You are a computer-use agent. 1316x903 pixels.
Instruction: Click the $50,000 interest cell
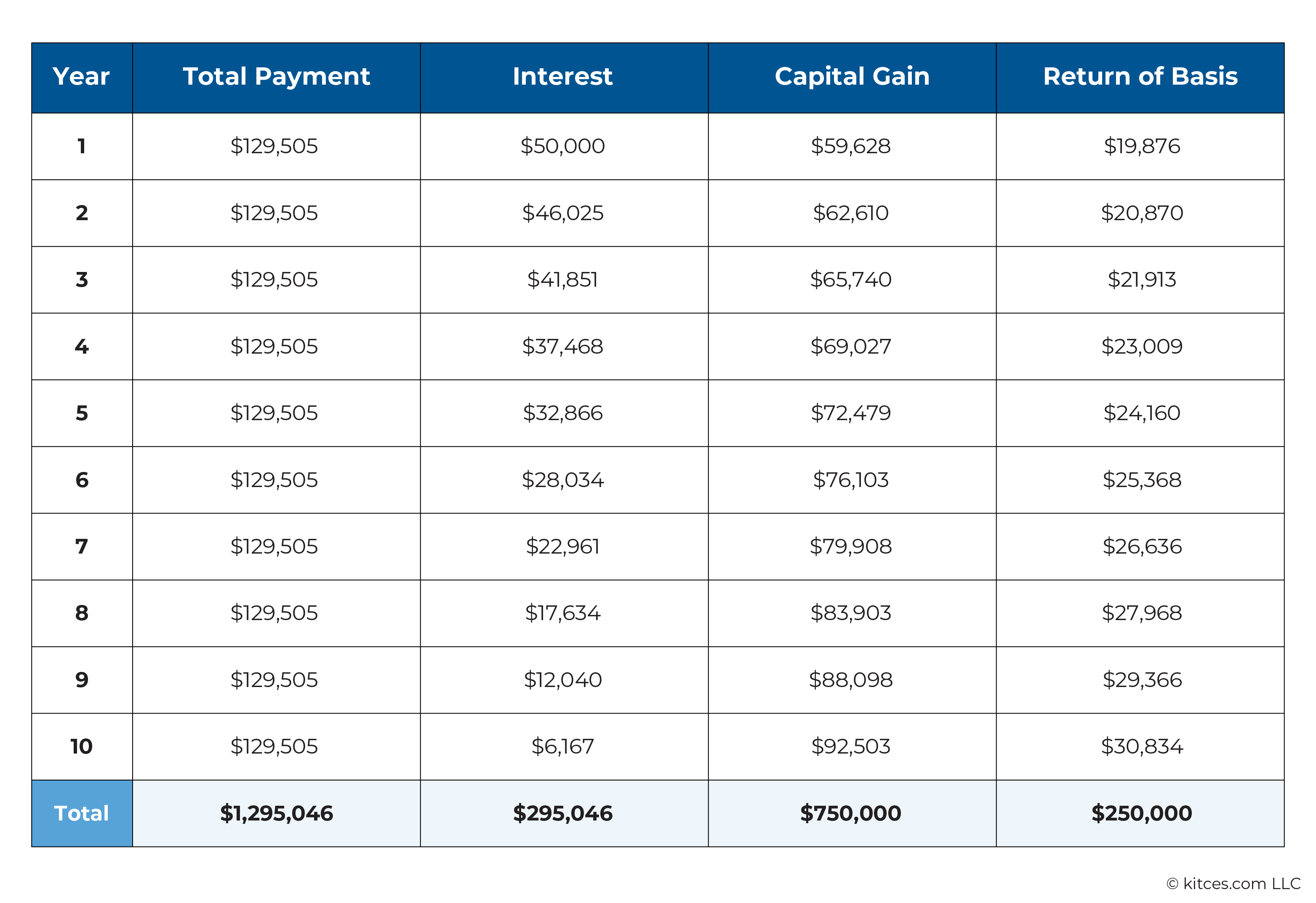coord(563,146)
